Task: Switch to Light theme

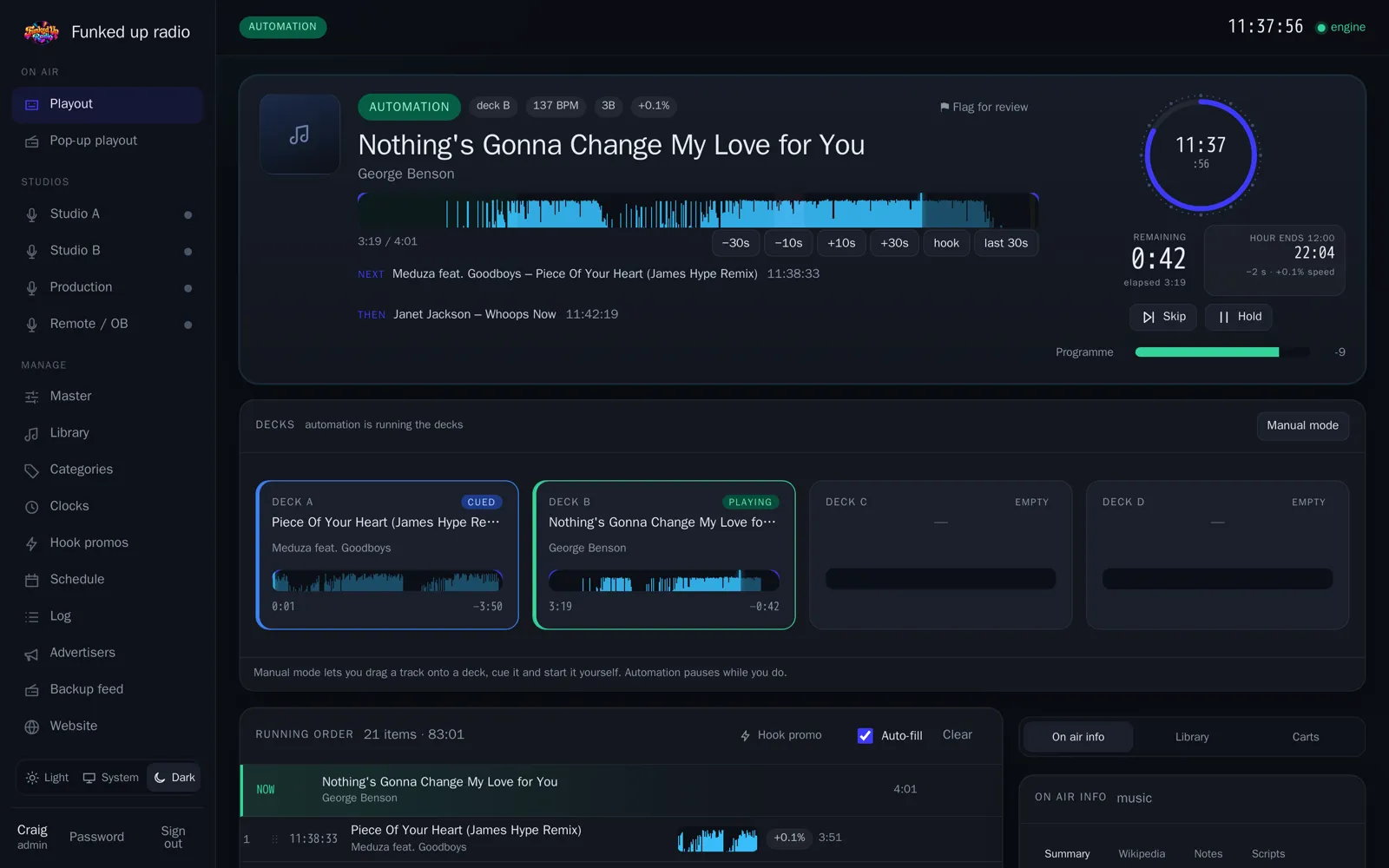Action: [47, 778]
